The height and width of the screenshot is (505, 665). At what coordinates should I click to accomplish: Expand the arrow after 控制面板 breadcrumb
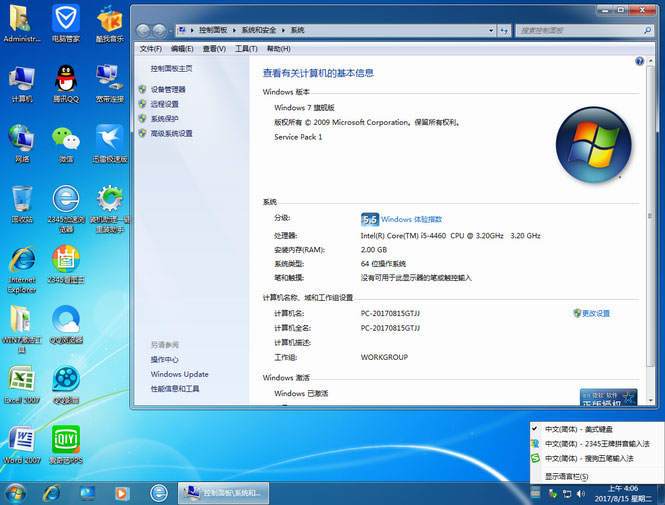point(234,31)
